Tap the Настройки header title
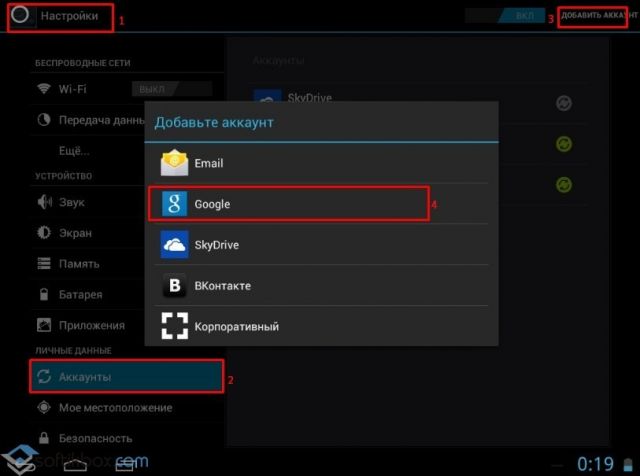640x476 pixels. coord(69,16)
